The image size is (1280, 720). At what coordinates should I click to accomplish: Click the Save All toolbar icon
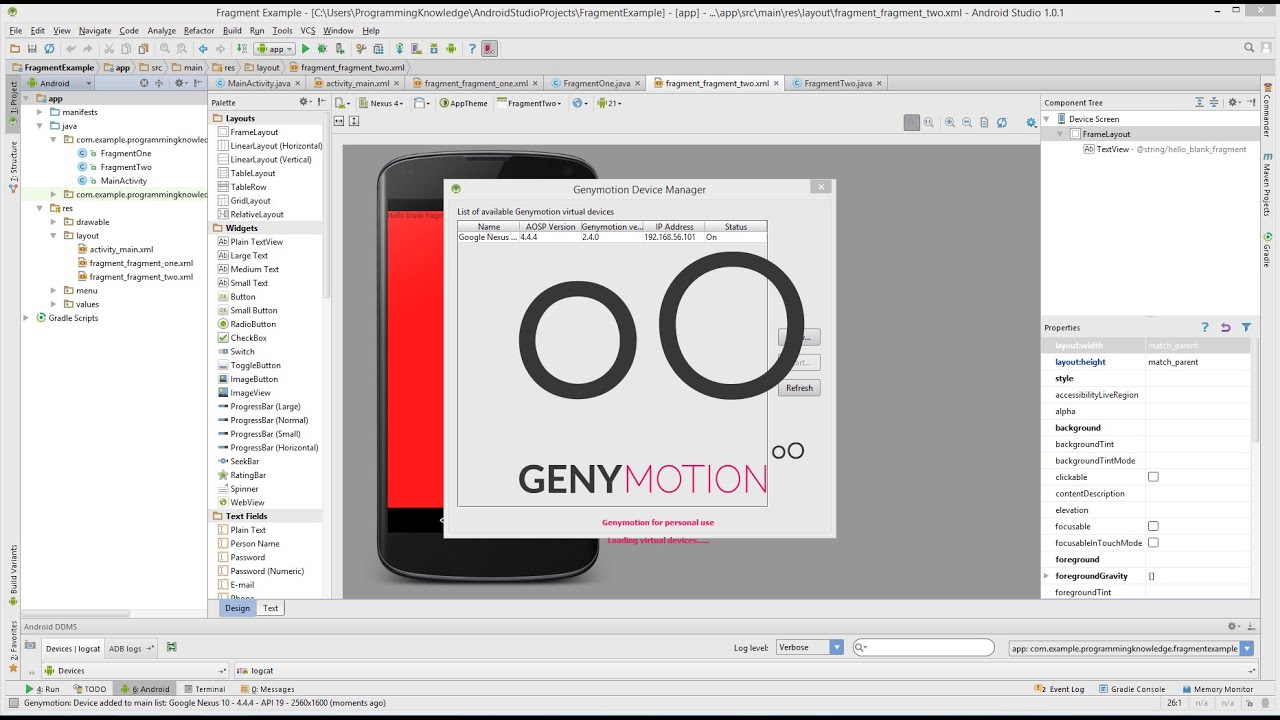[32, 48]
